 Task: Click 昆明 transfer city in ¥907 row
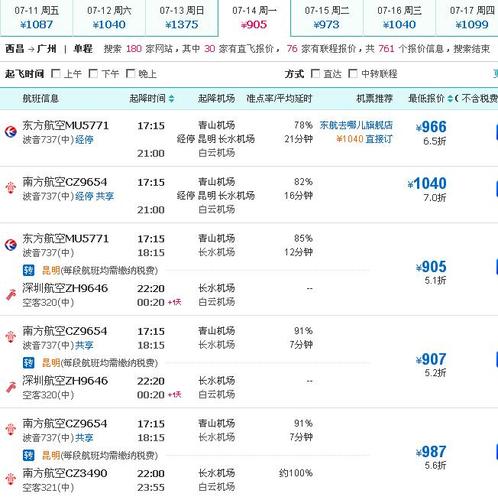51,363
